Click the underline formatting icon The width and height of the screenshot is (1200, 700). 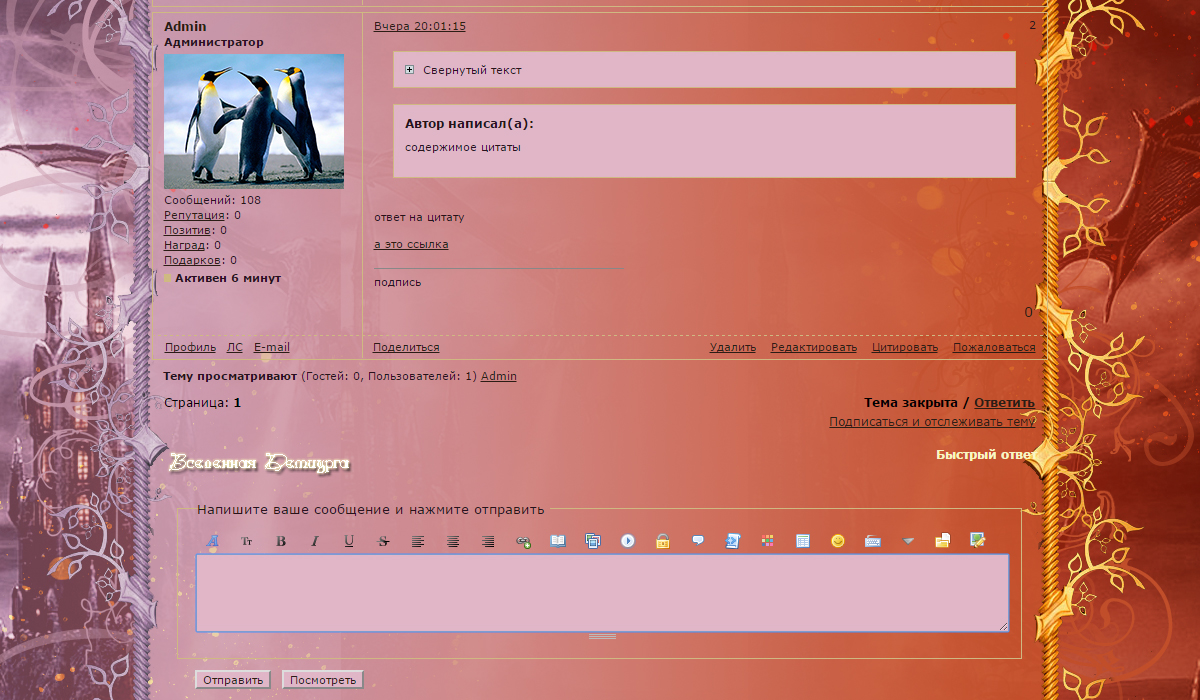coord(349,541)
